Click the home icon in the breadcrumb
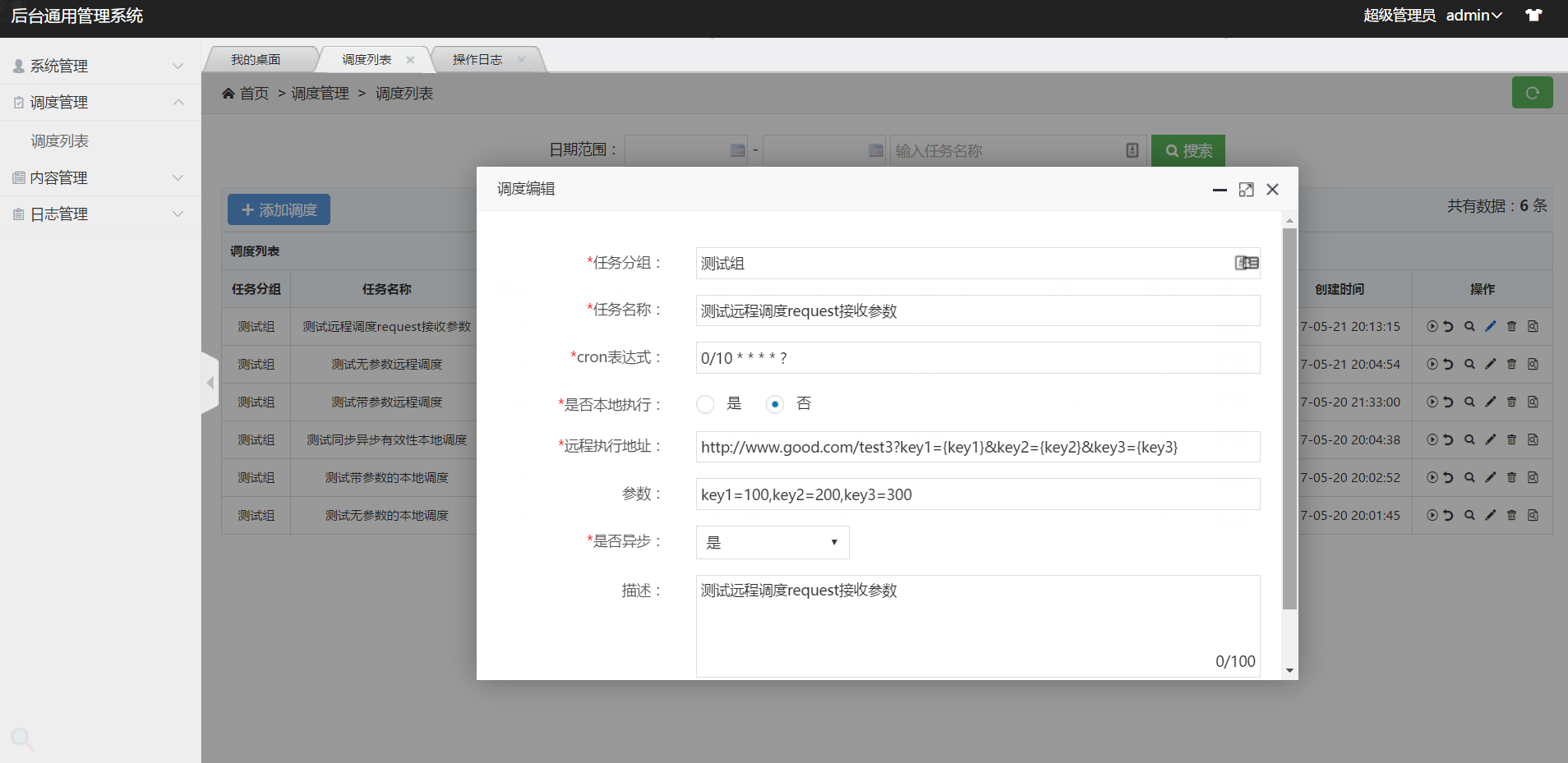 click(228, 94)
